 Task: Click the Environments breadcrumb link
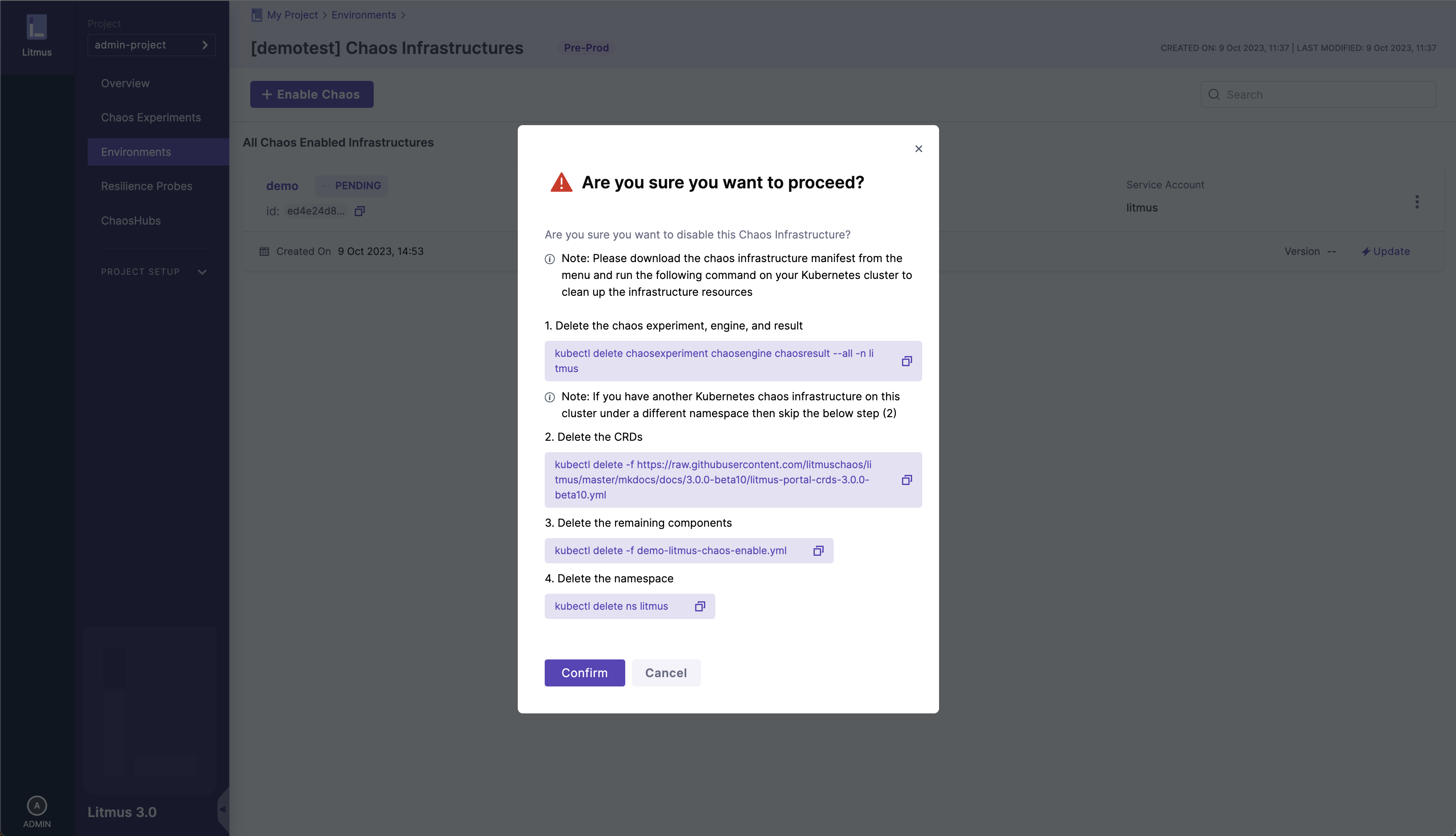pyautogui.click(x=363, y=15)
